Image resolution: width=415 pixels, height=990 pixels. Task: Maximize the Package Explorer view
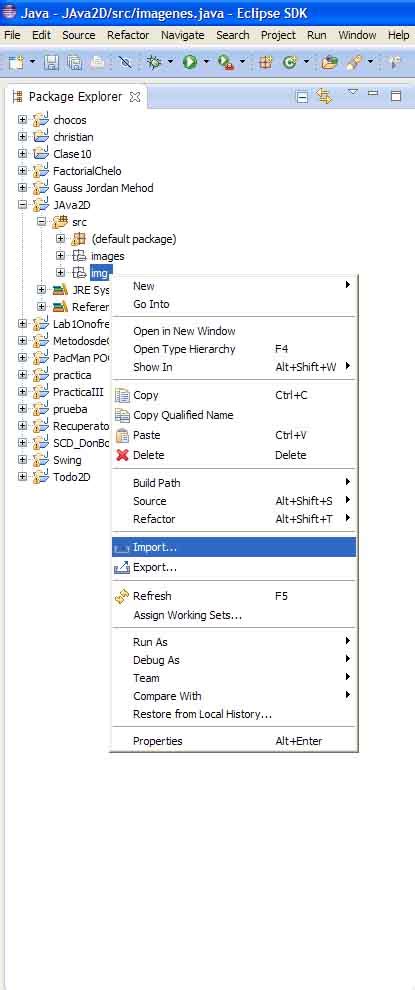396,96
